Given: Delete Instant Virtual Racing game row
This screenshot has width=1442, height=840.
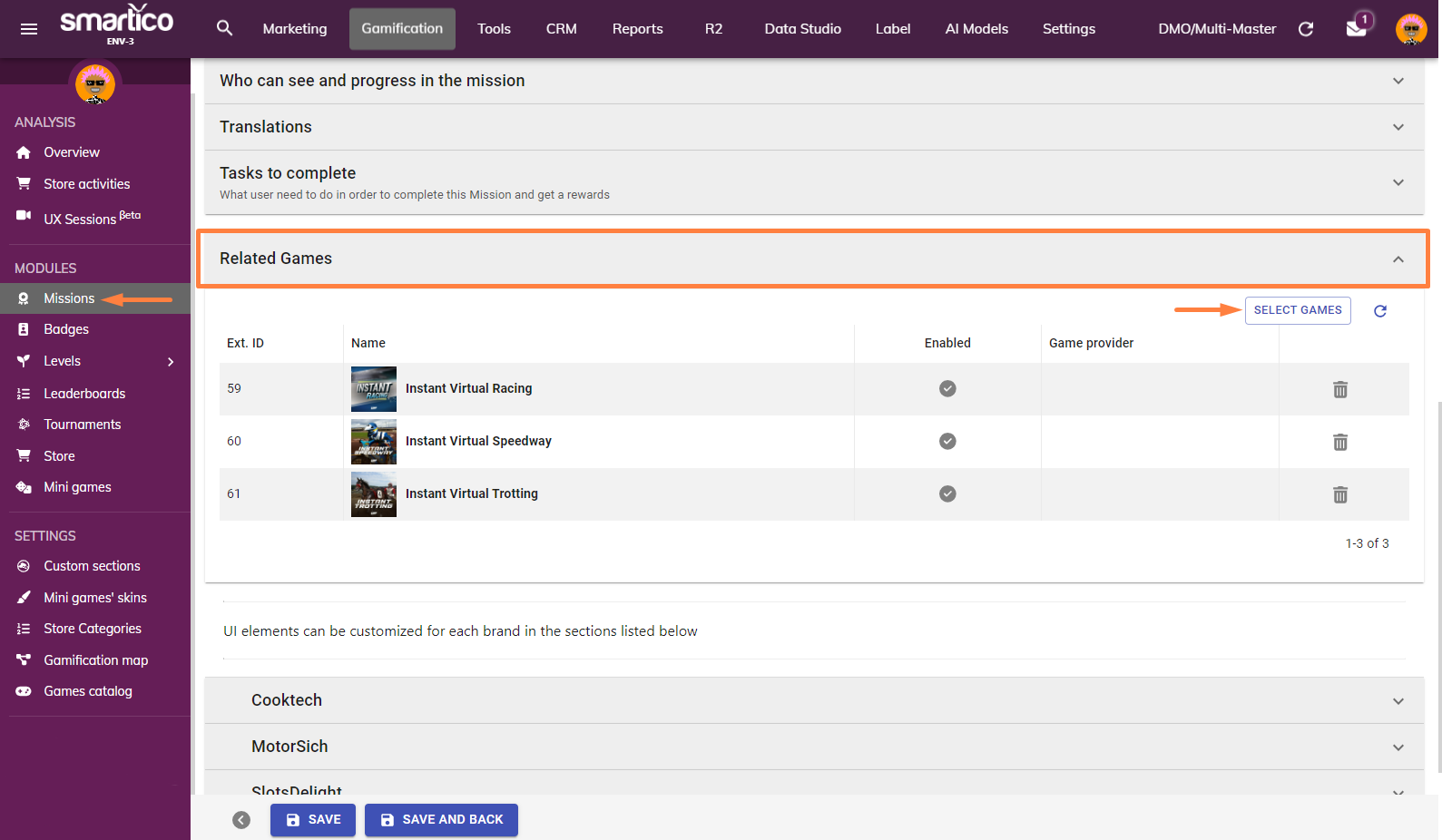Looking at the screenshot, I should [1340, 389].
